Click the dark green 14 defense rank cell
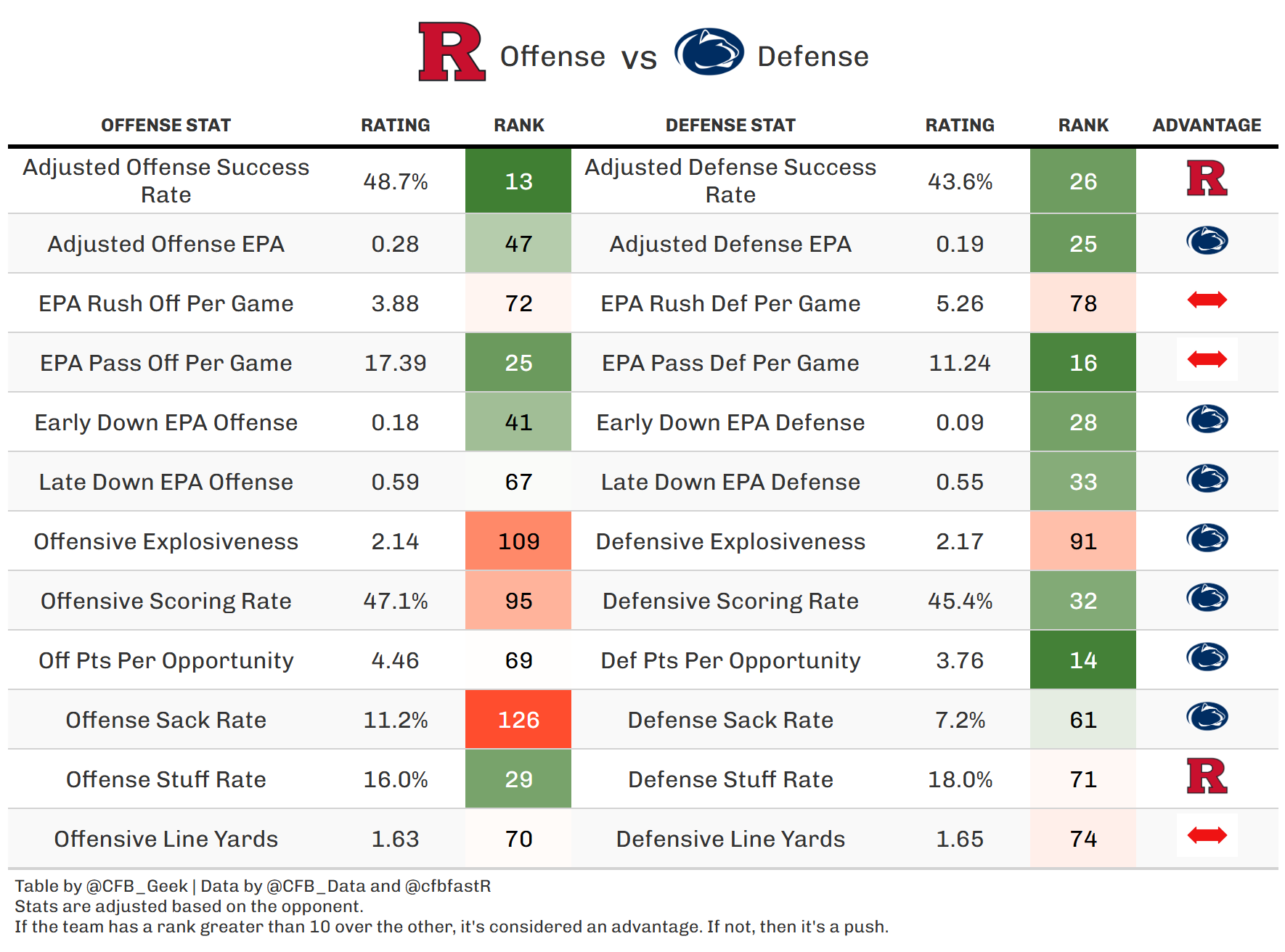This screenshot has width=1285, height=952. point(1082,660)
